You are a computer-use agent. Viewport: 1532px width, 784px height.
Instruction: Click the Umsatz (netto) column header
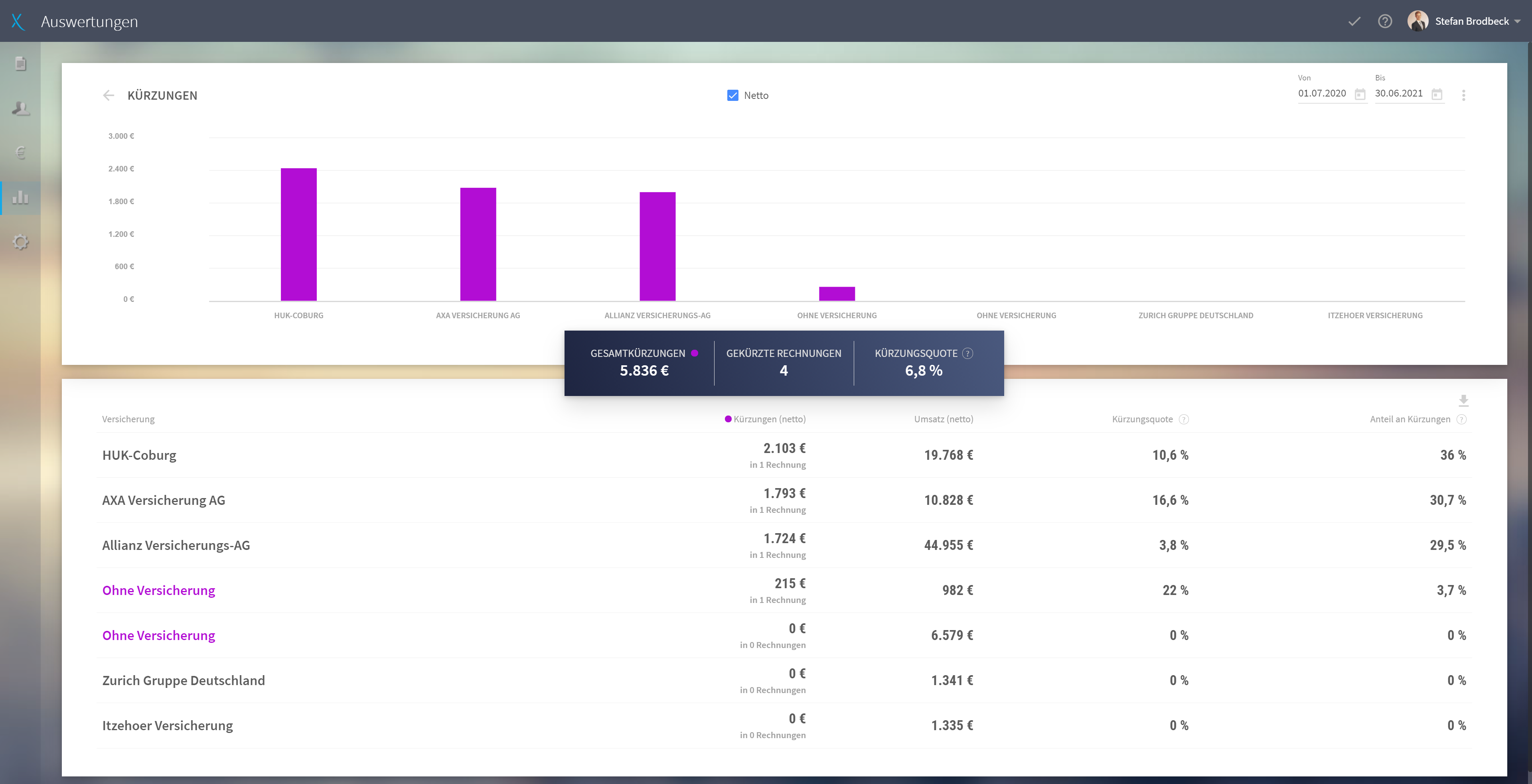944,419
